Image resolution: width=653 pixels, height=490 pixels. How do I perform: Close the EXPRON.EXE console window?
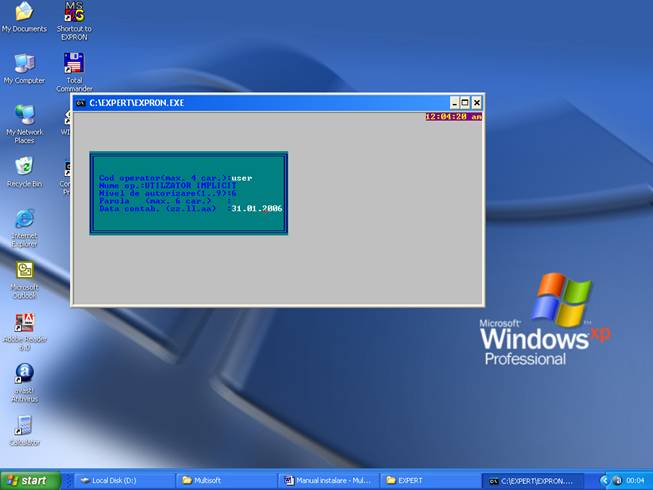(x=477, y=102)
